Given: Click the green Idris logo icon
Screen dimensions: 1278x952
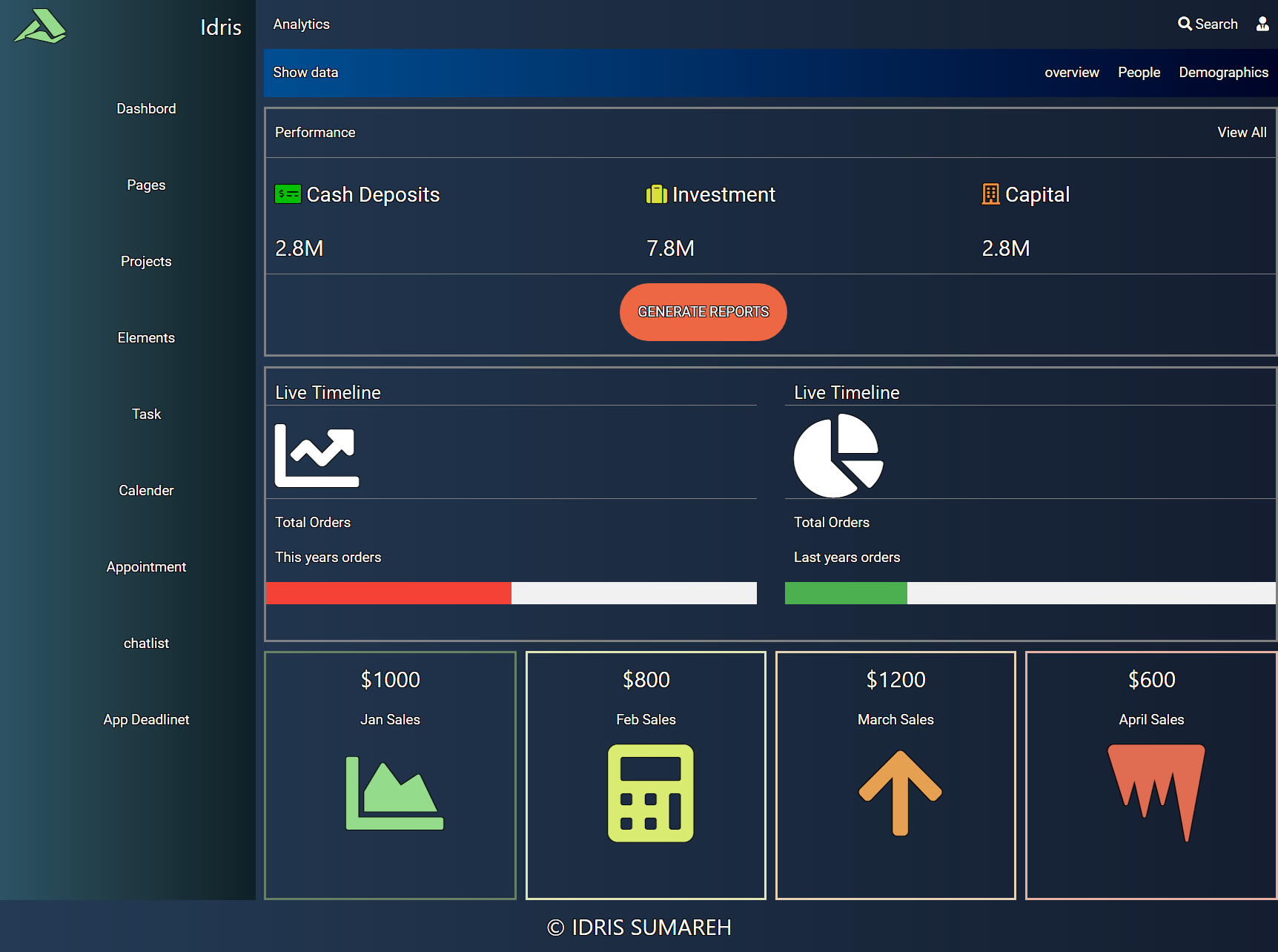Looking at the screenshot, I should pos(41,26).
